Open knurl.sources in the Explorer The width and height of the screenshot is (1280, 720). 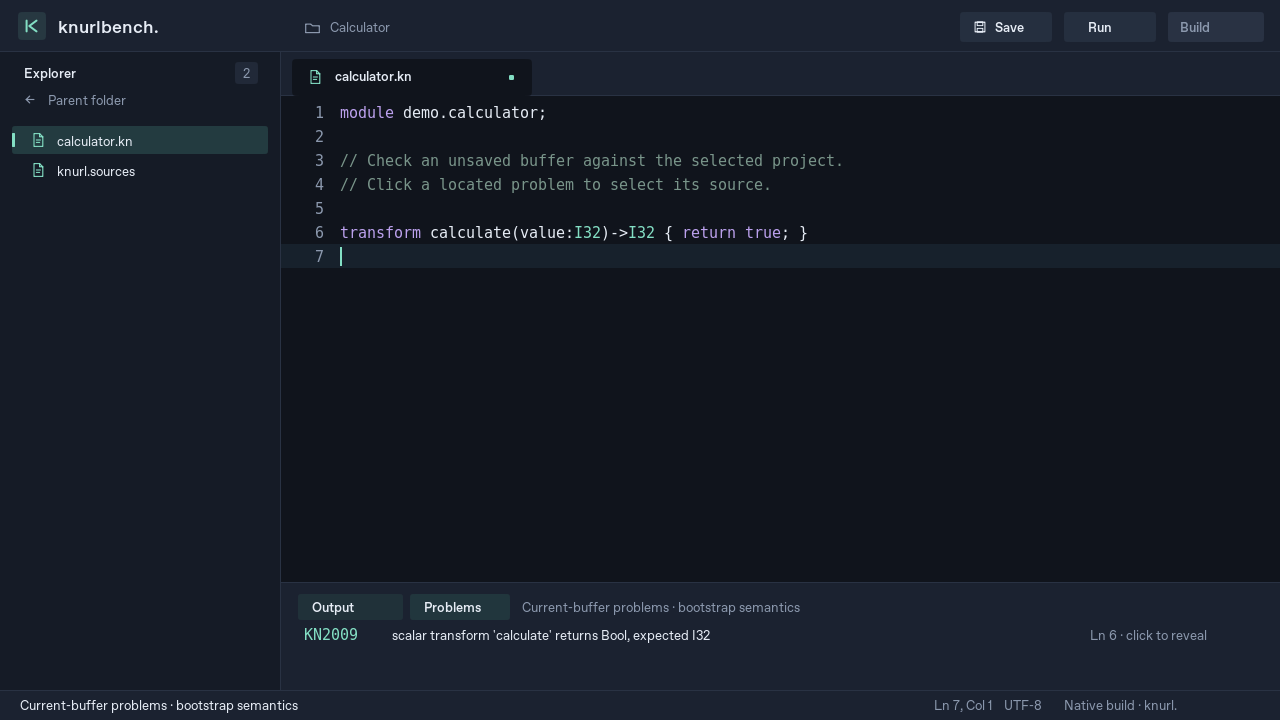point(140,171)
